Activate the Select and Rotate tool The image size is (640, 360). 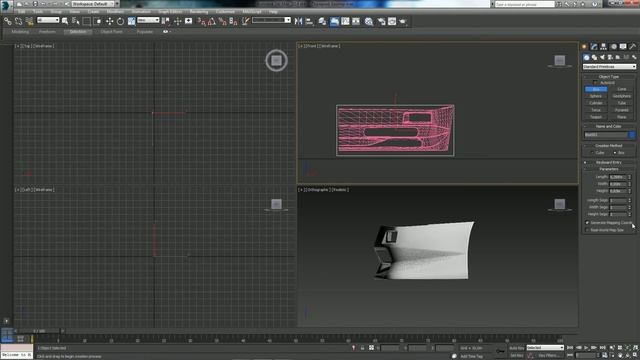pyautogui.click(x=120, y=21)
